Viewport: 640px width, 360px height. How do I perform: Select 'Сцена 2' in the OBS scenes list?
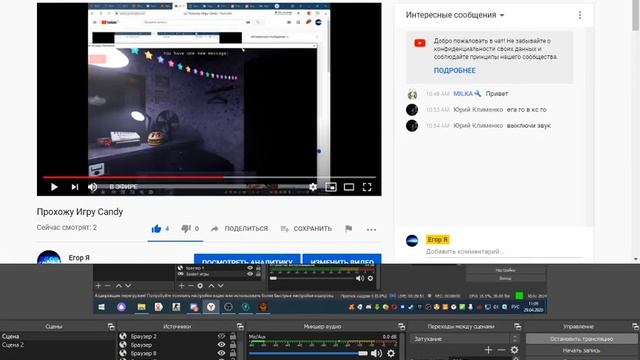click(58, 345)
